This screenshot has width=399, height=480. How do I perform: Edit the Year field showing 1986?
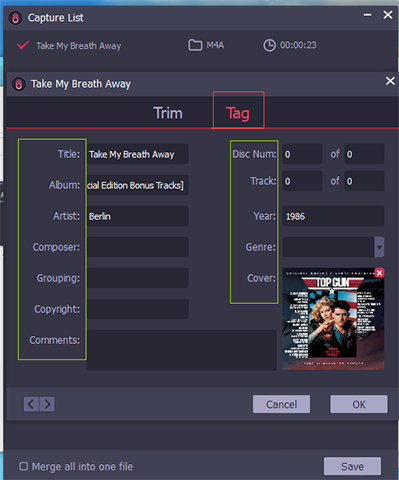pos(333,216)
